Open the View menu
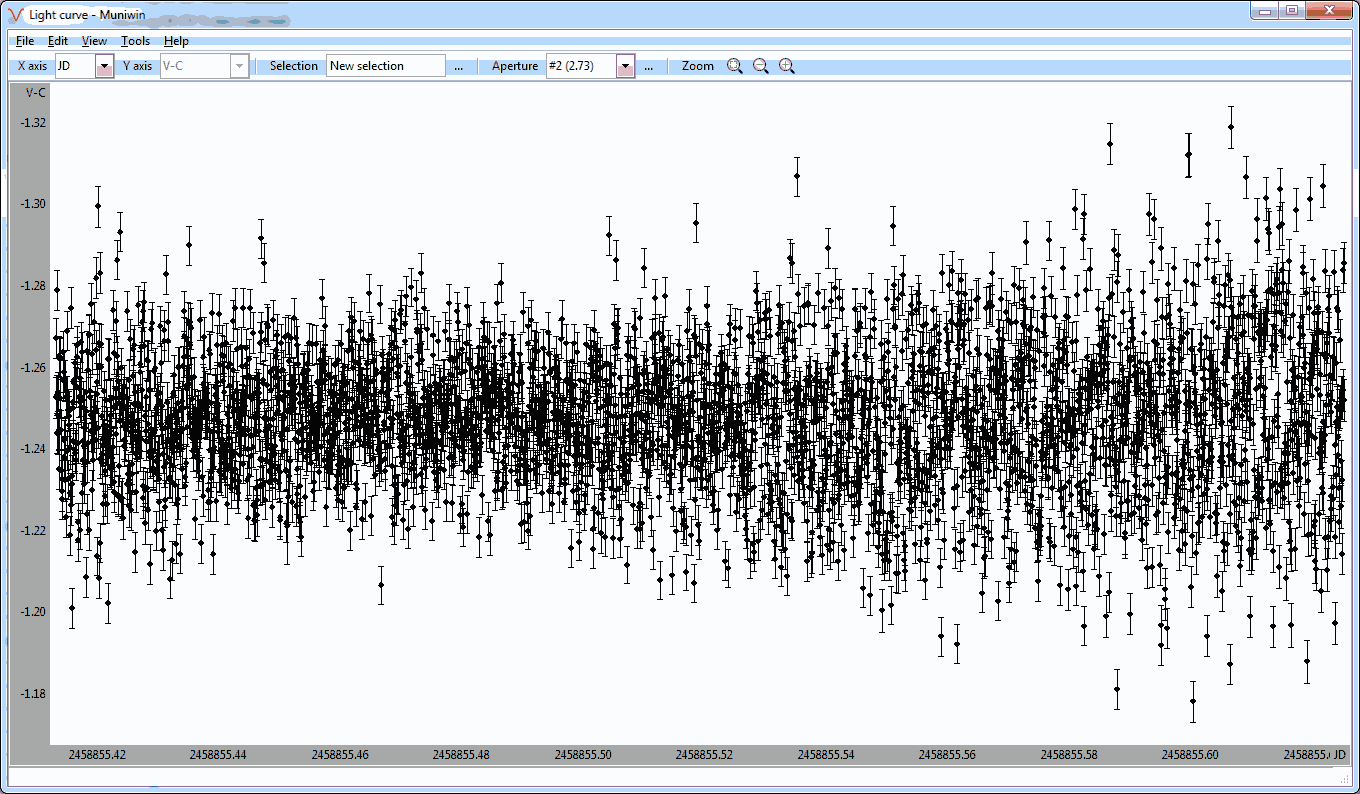1360x794 pixels. point(94,41)
